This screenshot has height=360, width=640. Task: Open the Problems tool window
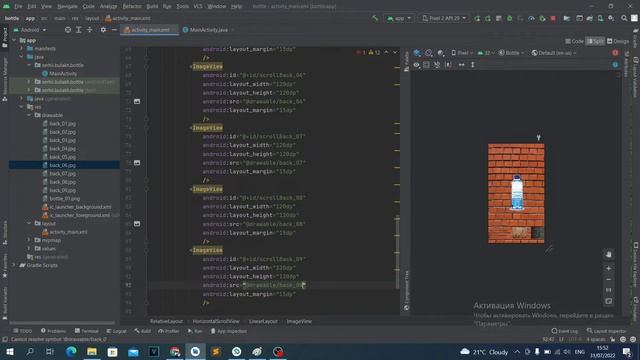coord(53,331)
